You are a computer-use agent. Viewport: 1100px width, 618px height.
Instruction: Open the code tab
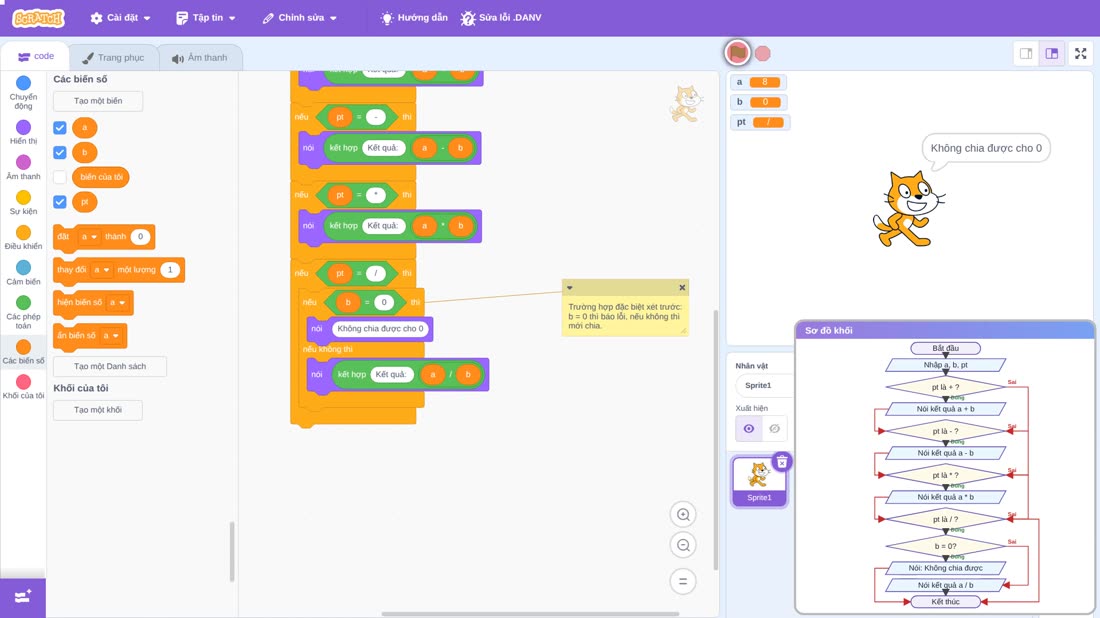35,57
